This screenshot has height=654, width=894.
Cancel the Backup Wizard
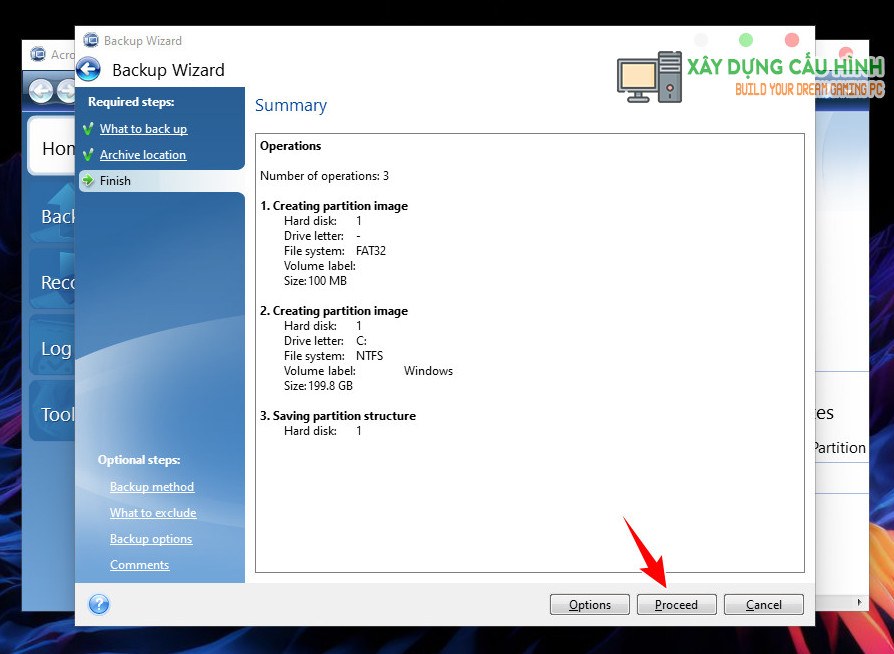764,604
